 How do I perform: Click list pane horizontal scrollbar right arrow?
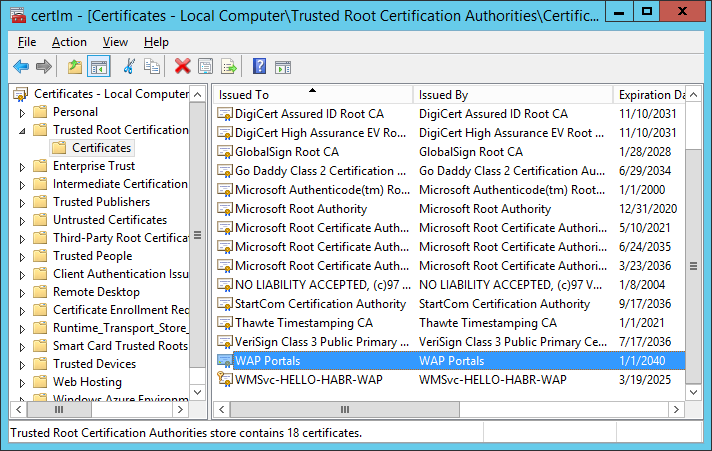[x=676, y=409]
